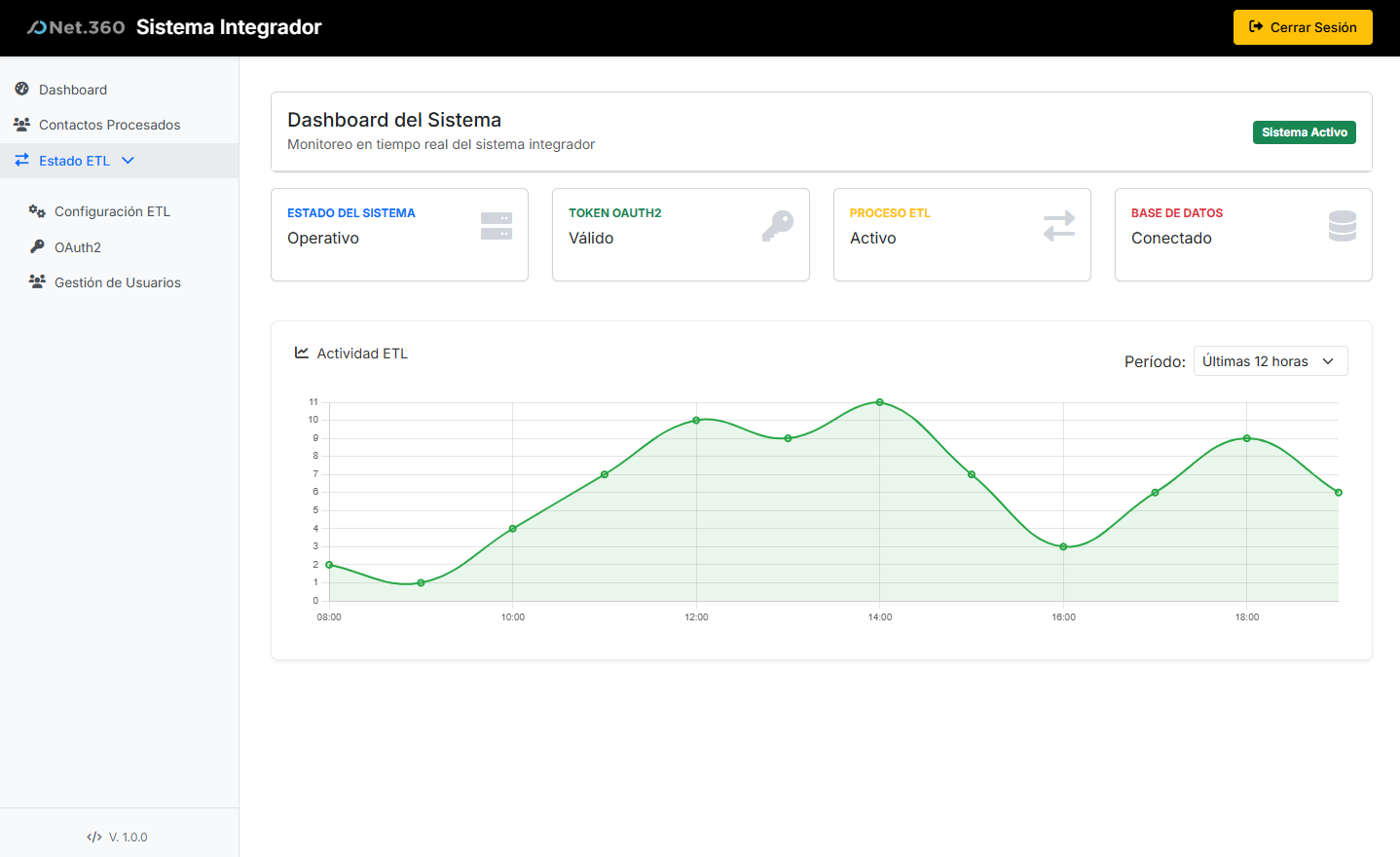Click the Dashboard gauge icon in sidebar
This screenshot has height=857, width=1400.
coord(22,89)
